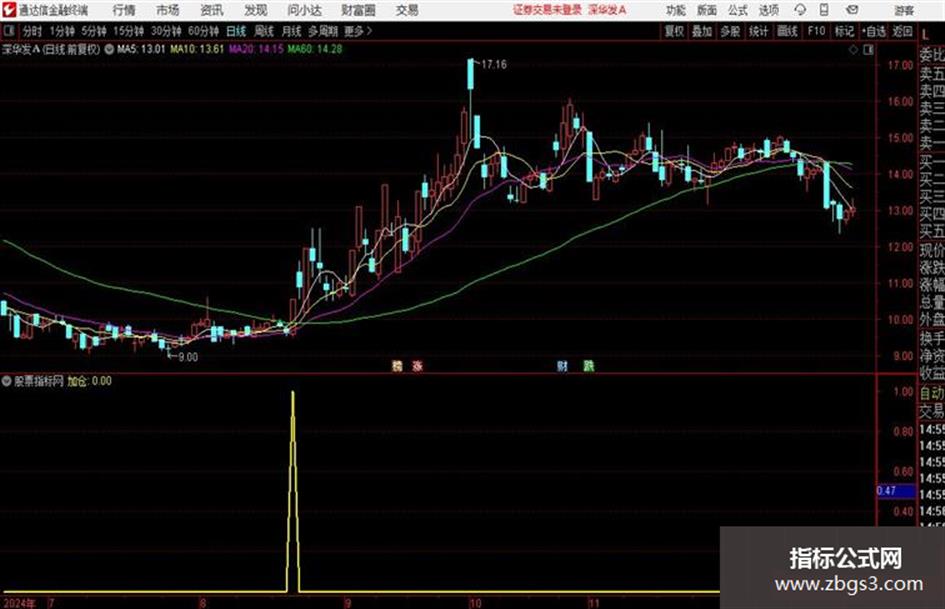Open the F10 company info
The image size is (945, 609).
(816, 31)
